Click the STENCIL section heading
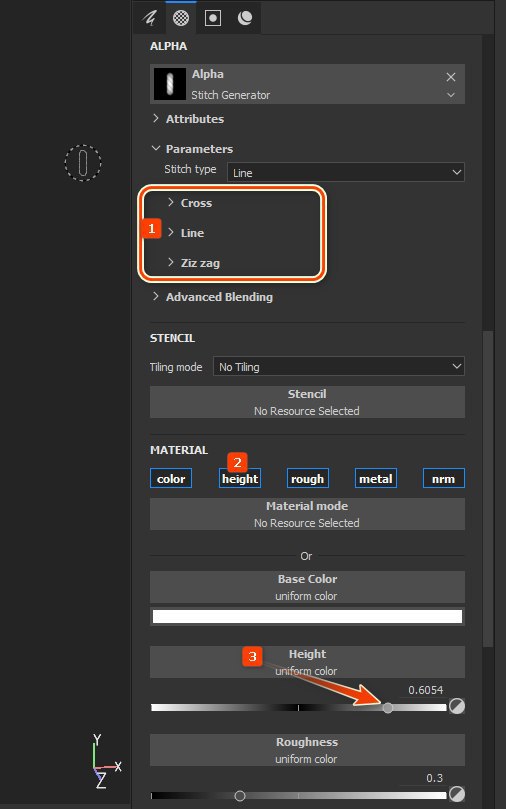This screenshot has height=809, width=506. coord(172,338)
